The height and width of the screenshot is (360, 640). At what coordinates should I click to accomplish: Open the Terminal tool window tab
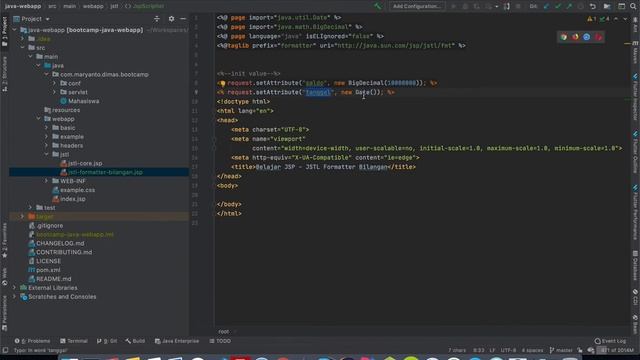pos(74,341)
